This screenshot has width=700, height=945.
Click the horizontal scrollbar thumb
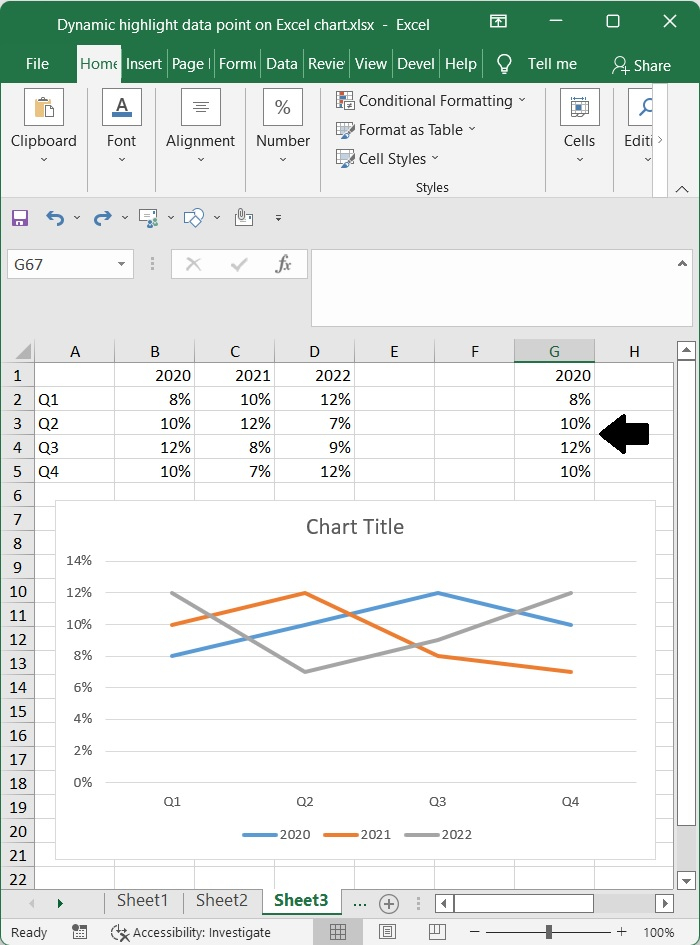[x=523, y=903]
